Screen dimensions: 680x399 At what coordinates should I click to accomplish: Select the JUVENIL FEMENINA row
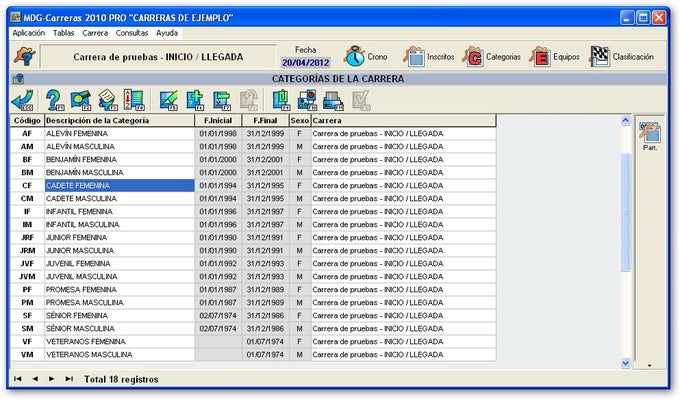click(253, 264)
